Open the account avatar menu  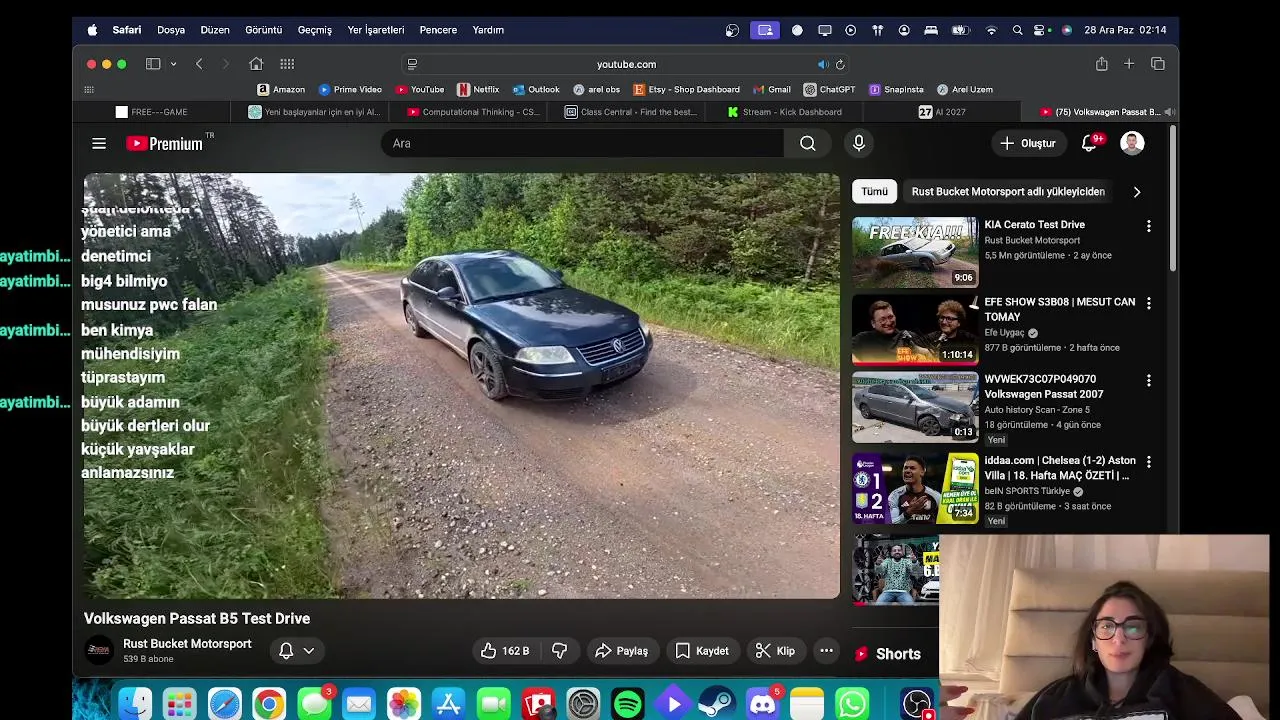(1132, 143)
